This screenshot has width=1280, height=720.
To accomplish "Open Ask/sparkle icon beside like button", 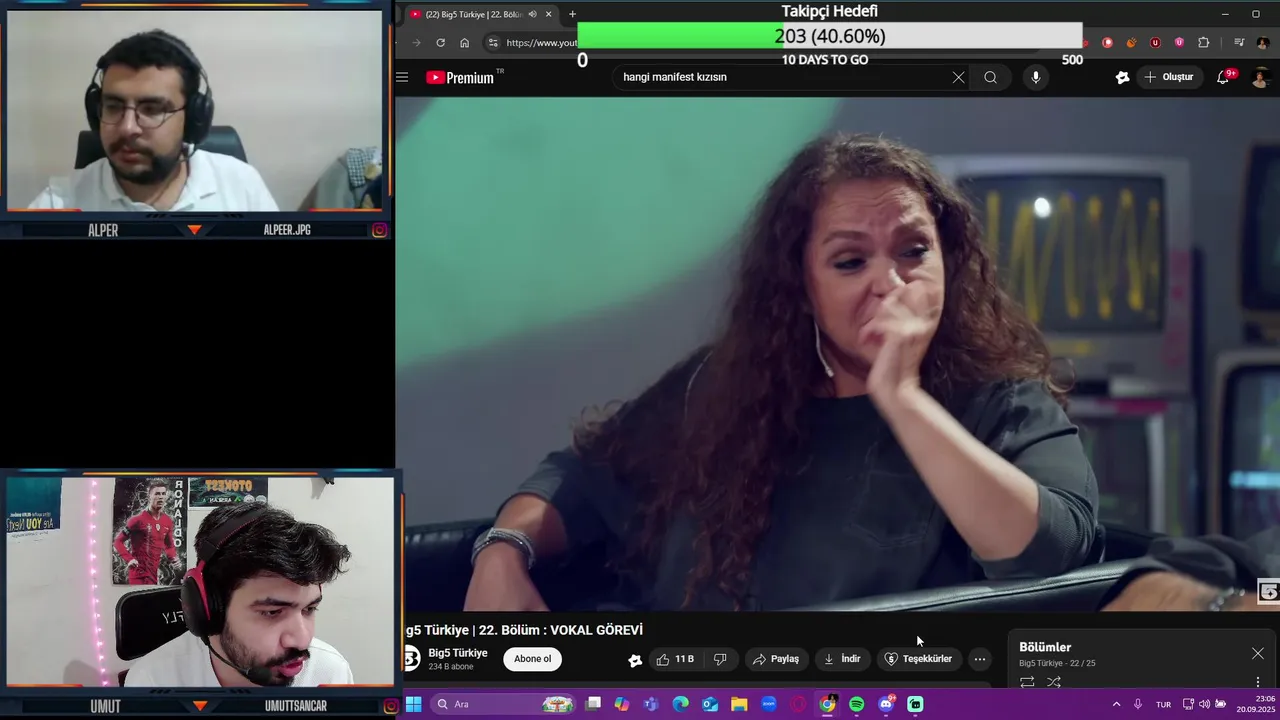I will click(x=635, y=660).
